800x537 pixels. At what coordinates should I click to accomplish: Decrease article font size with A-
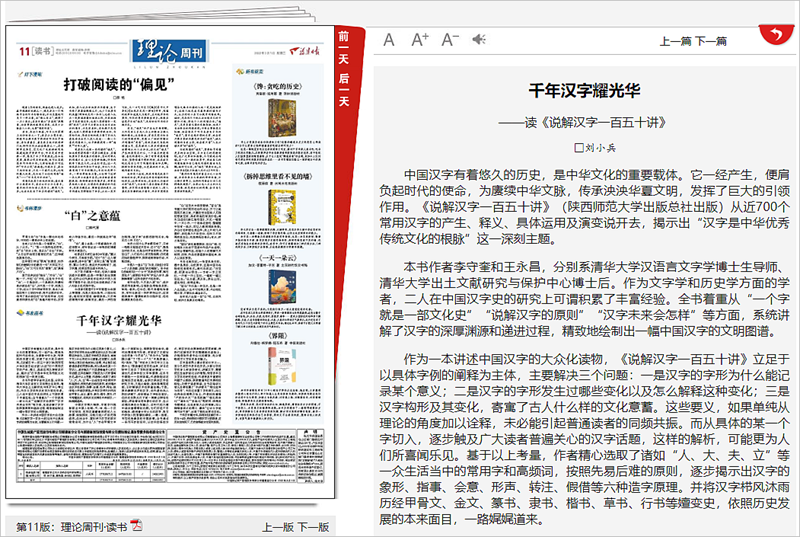pos(450,39)
